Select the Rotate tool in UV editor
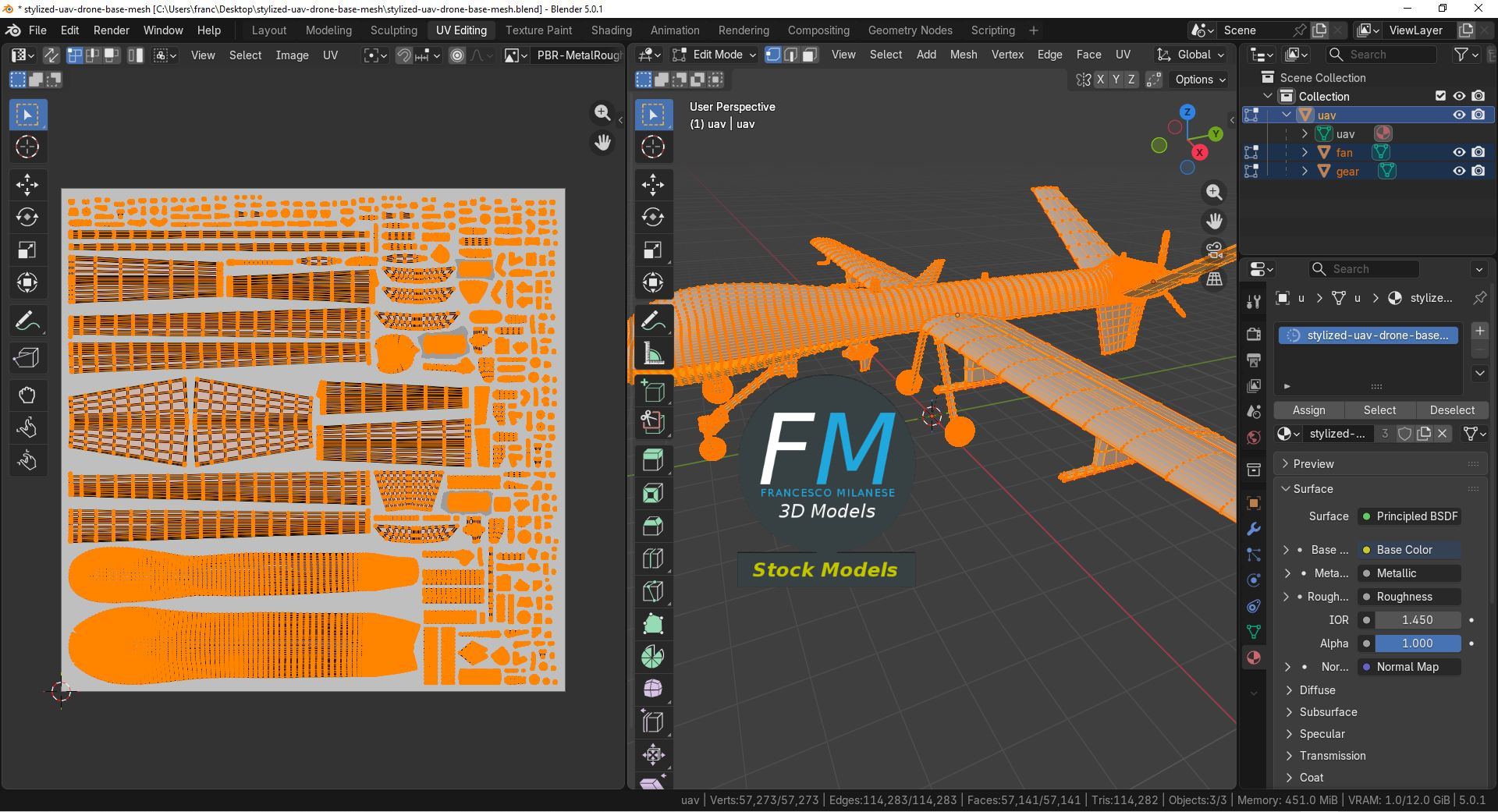 coord(27,218)
